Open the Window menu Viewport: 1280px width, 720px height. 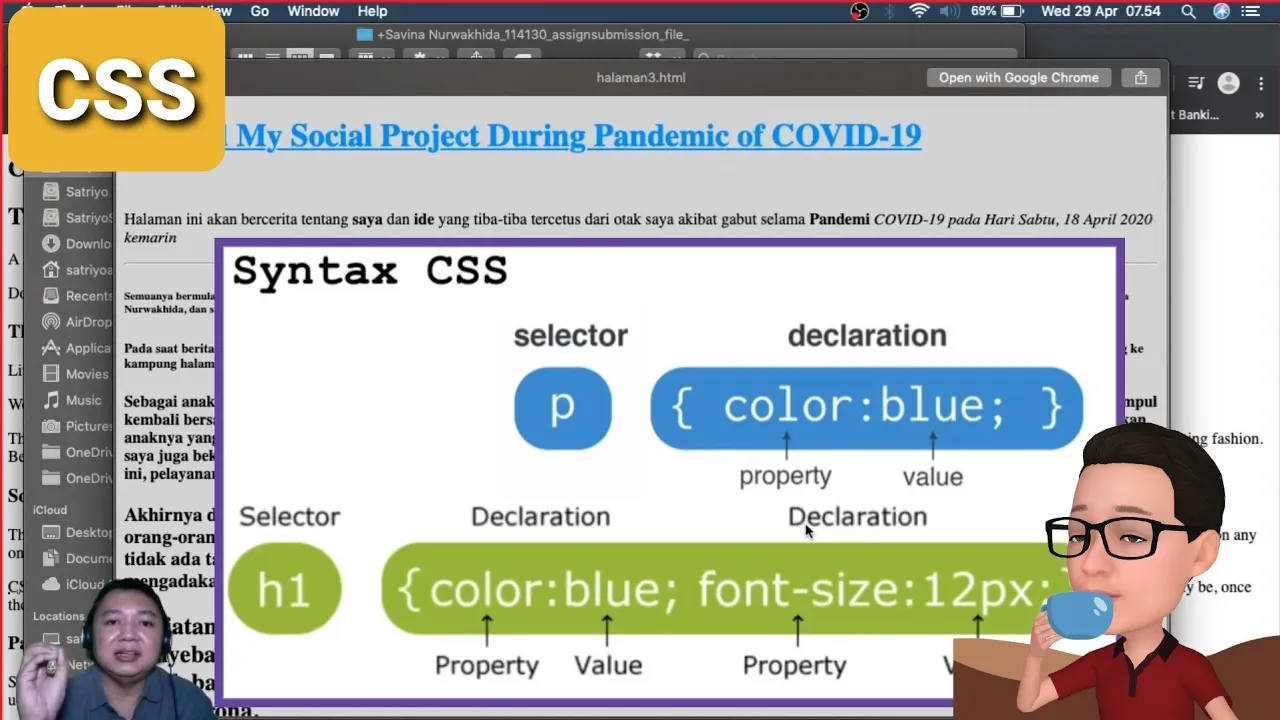(313, 11)
